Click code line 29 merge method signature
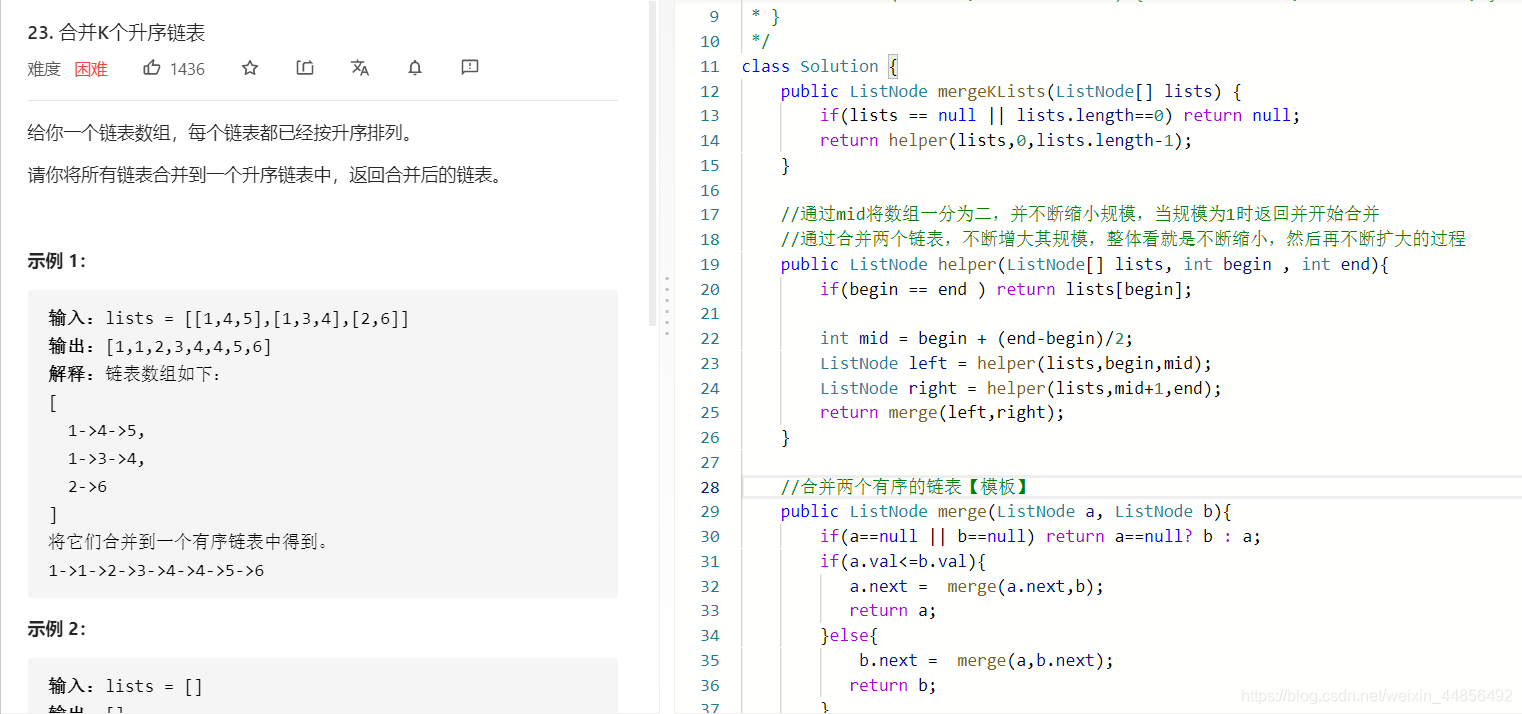 tap(1005, 511)
